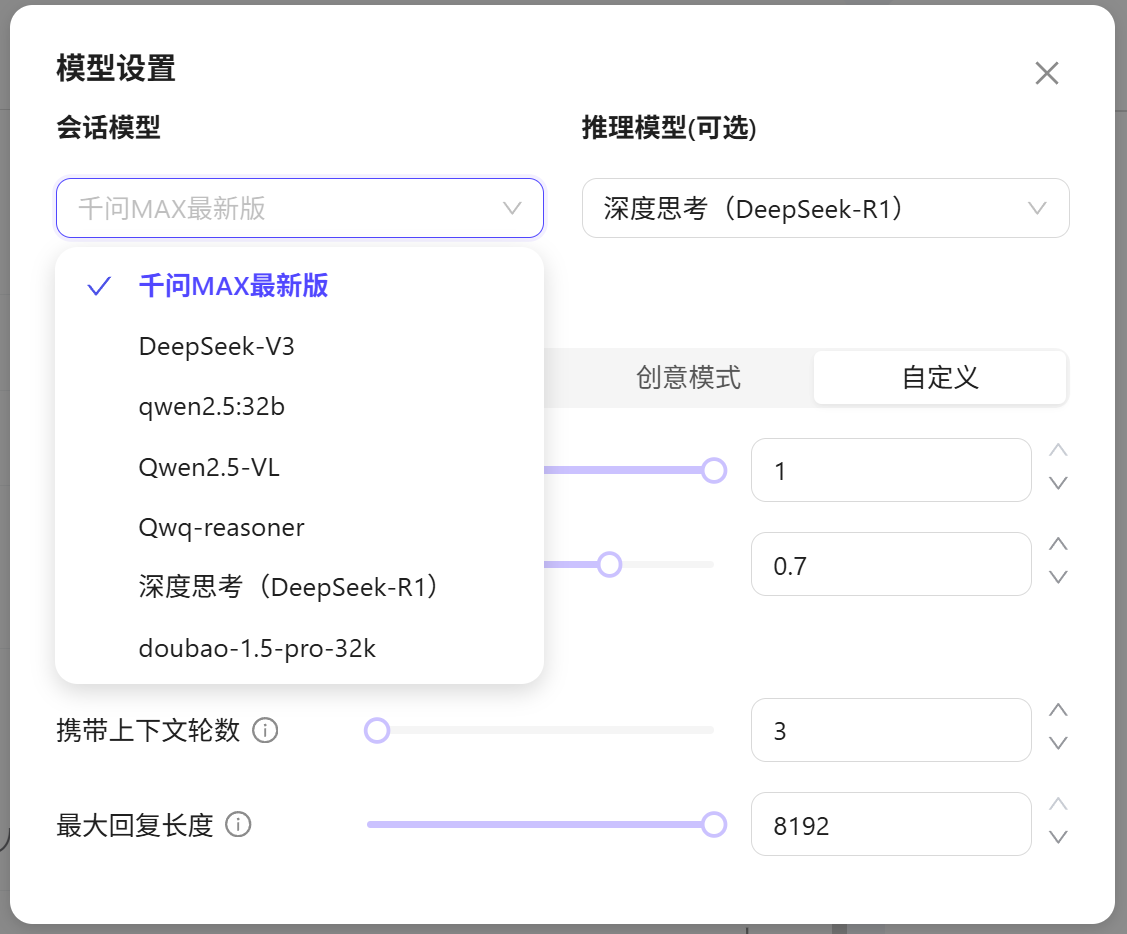Viewport: 1127px width, 934px height.
Task: Decrease the value 0.7 with down arrow
Action: tap(1057, 577)
